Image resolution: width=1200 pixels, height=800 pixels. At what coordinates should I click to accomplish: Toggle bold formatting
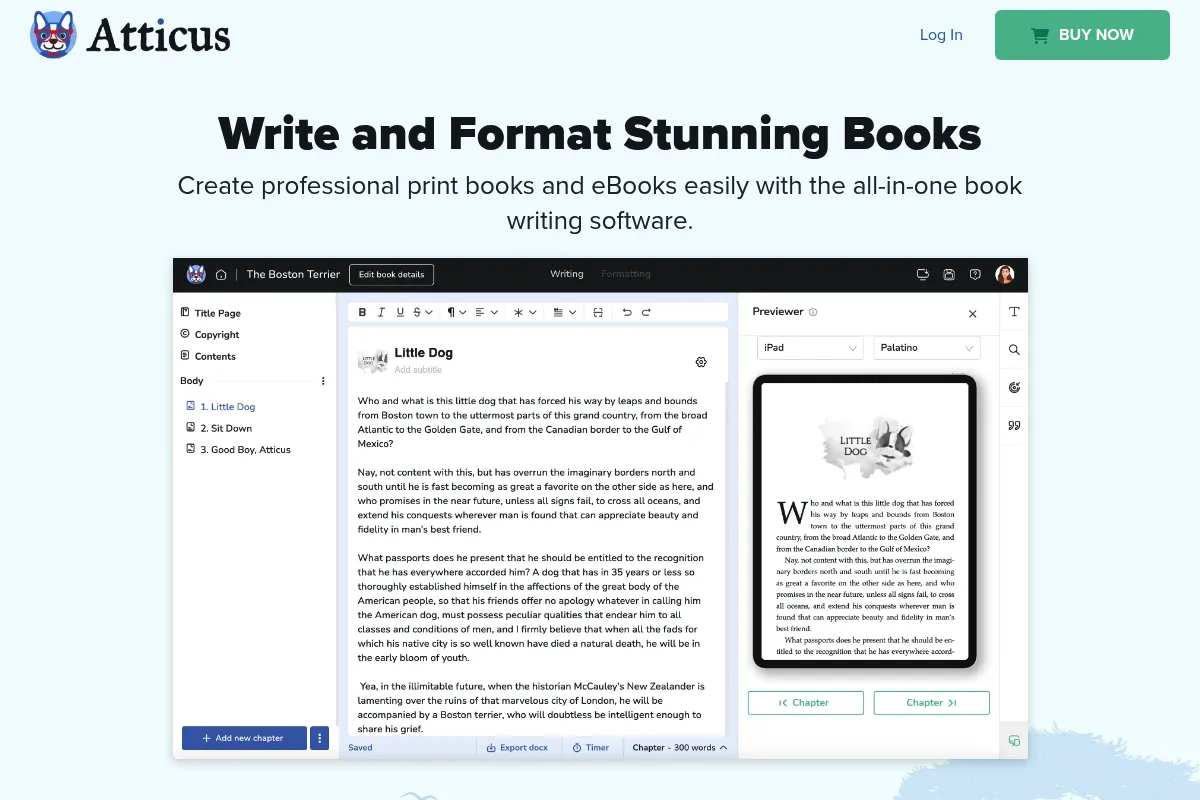[362, 312]
